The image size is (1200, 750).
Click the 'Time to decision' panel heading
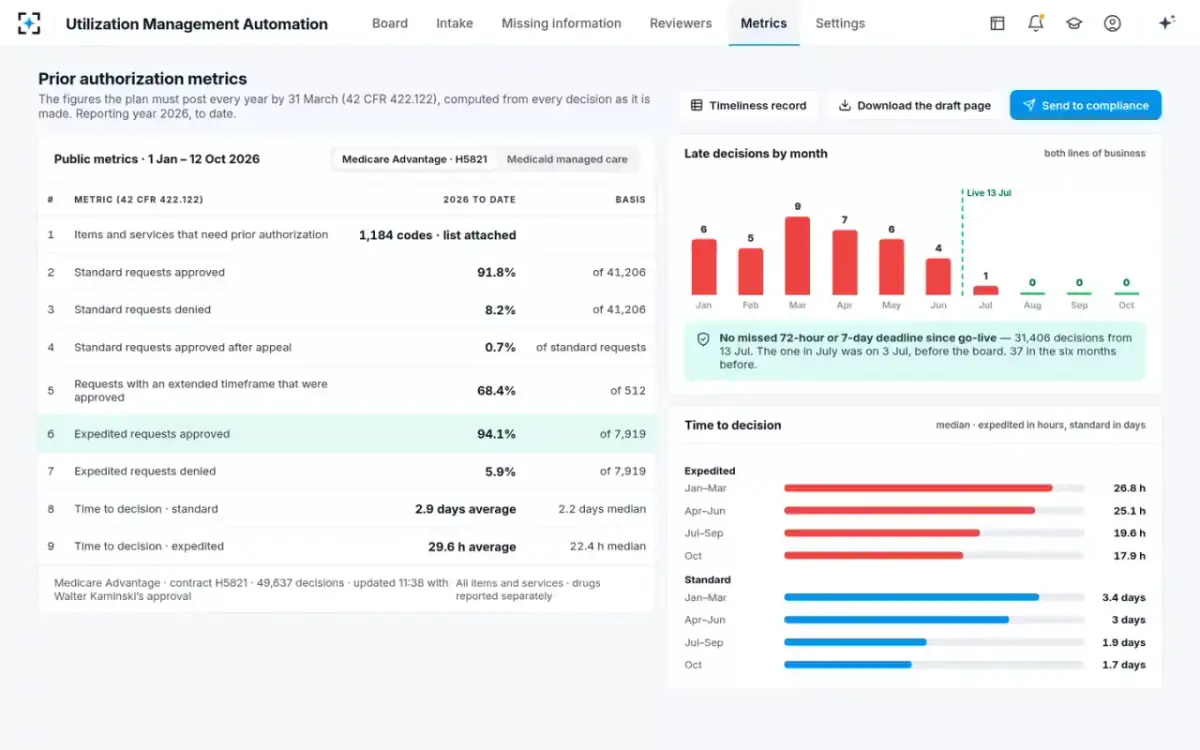click(x=733, y=425)
